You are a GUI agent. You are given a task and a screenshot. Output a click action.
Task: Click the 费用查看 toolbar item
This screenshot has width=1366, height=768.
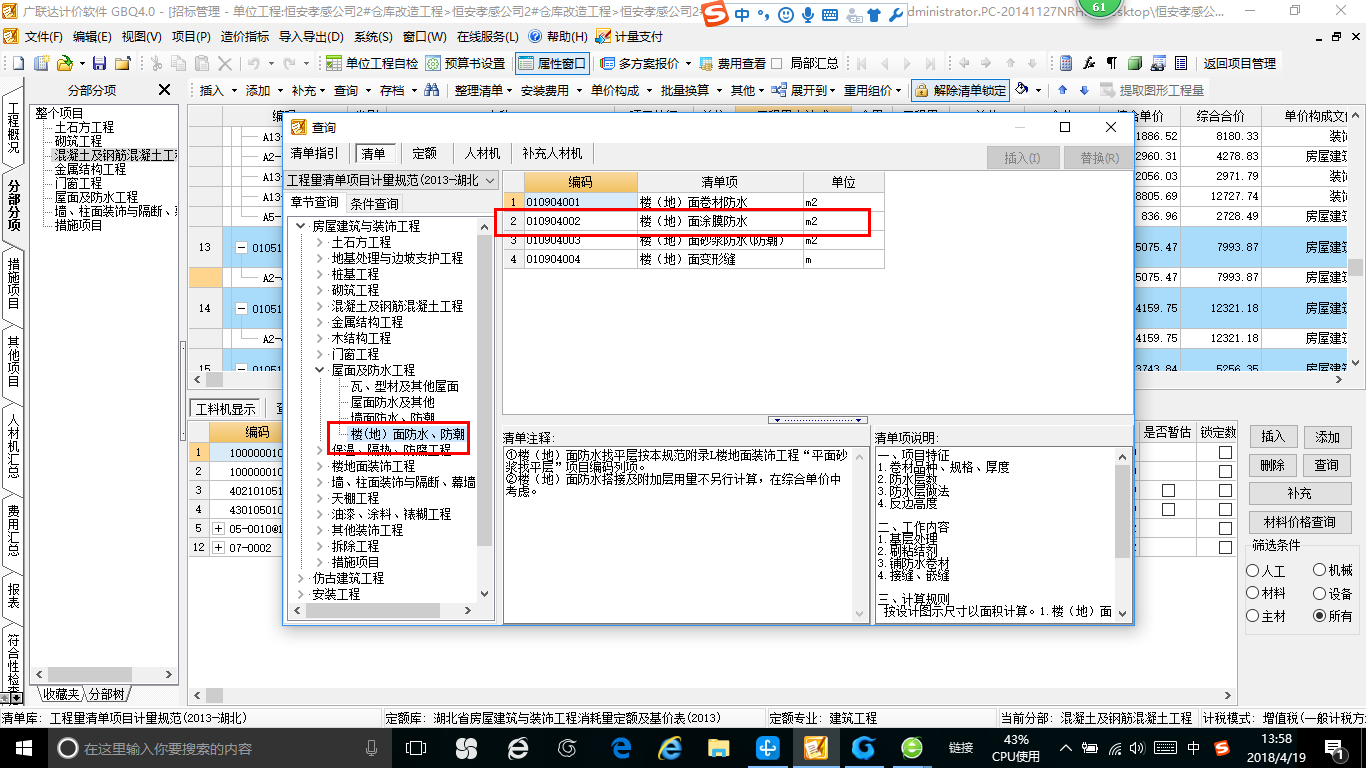pyautogui.click(x=731, y=63)
